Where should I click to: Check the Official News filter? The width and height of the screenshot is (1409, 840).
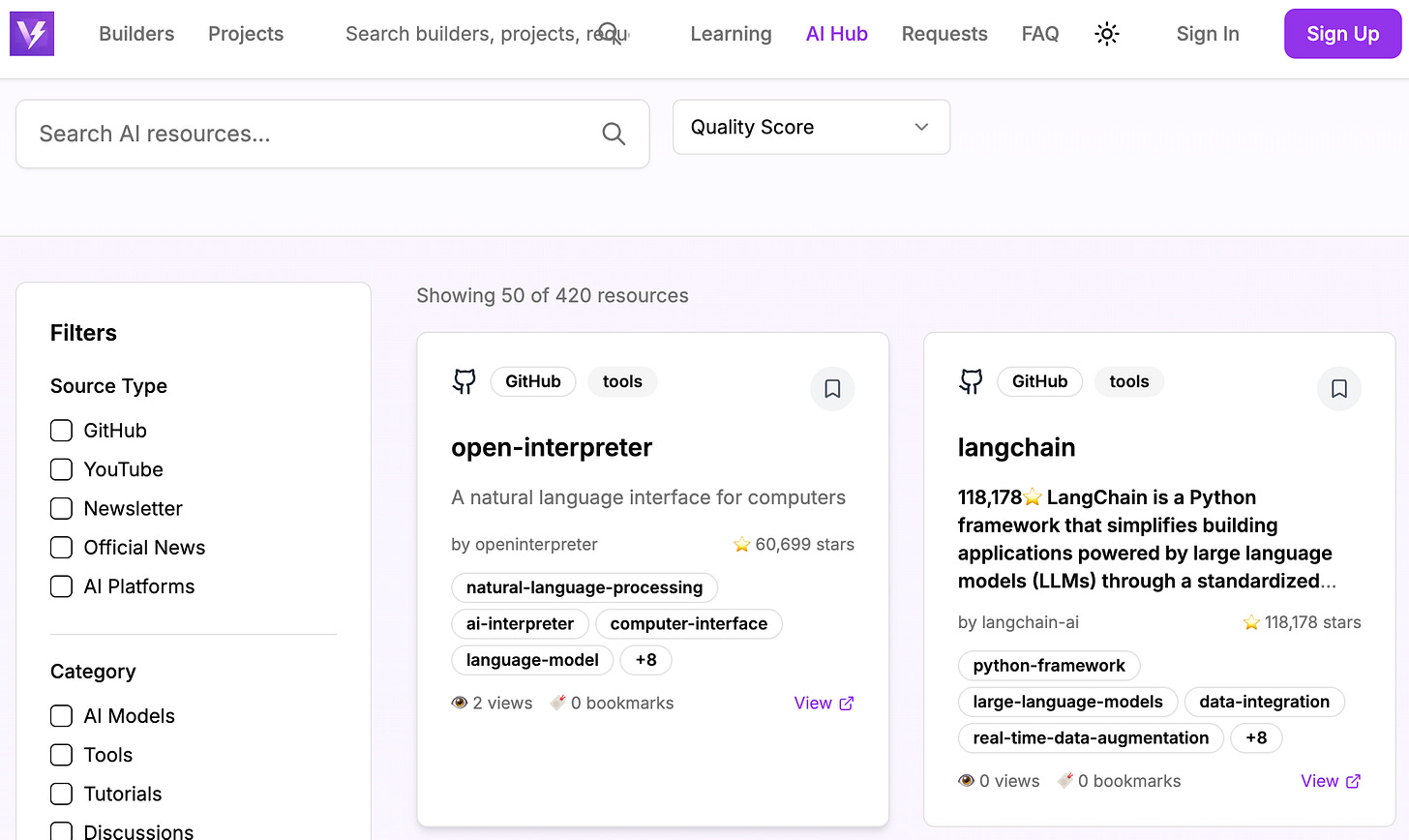pos(61,548)
